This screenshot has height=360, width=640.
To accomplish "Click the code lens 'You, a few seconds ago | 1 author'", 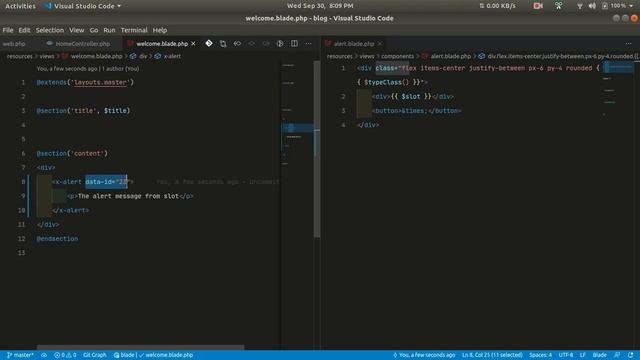I will pos(88,69).
